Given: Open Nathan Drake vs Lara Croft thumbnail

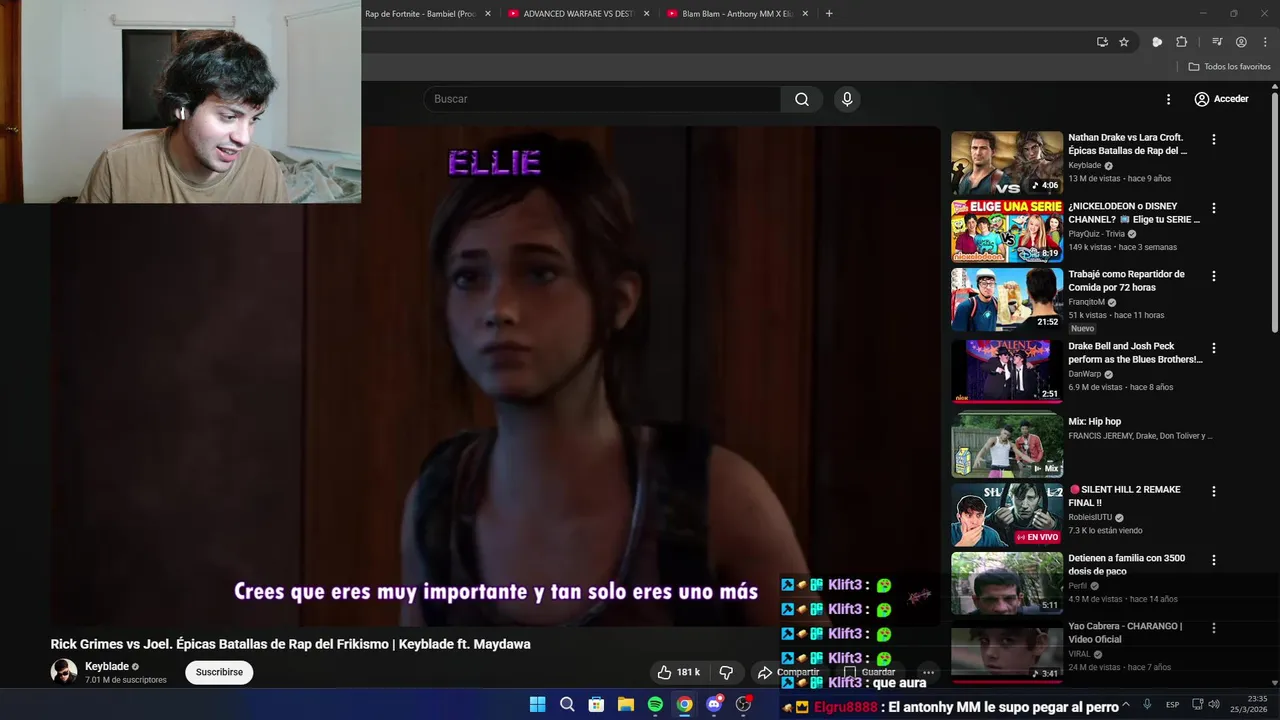Looking at the screenshot, I should pos(1007,163).
